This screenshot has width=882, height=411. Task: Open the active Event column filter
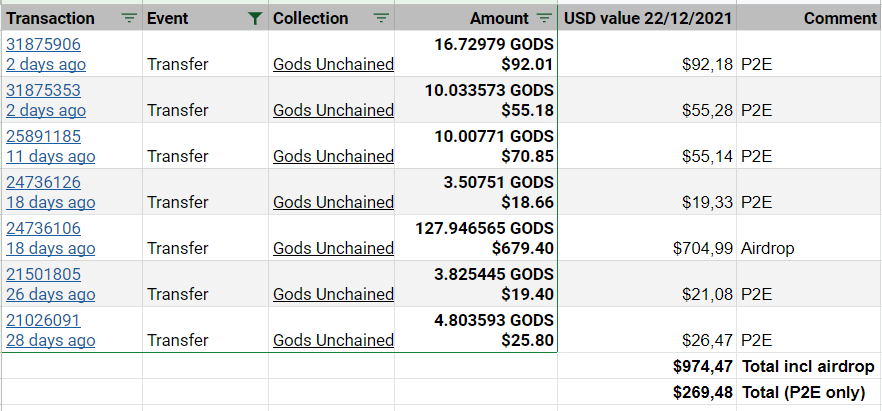(x=255, y=19)
